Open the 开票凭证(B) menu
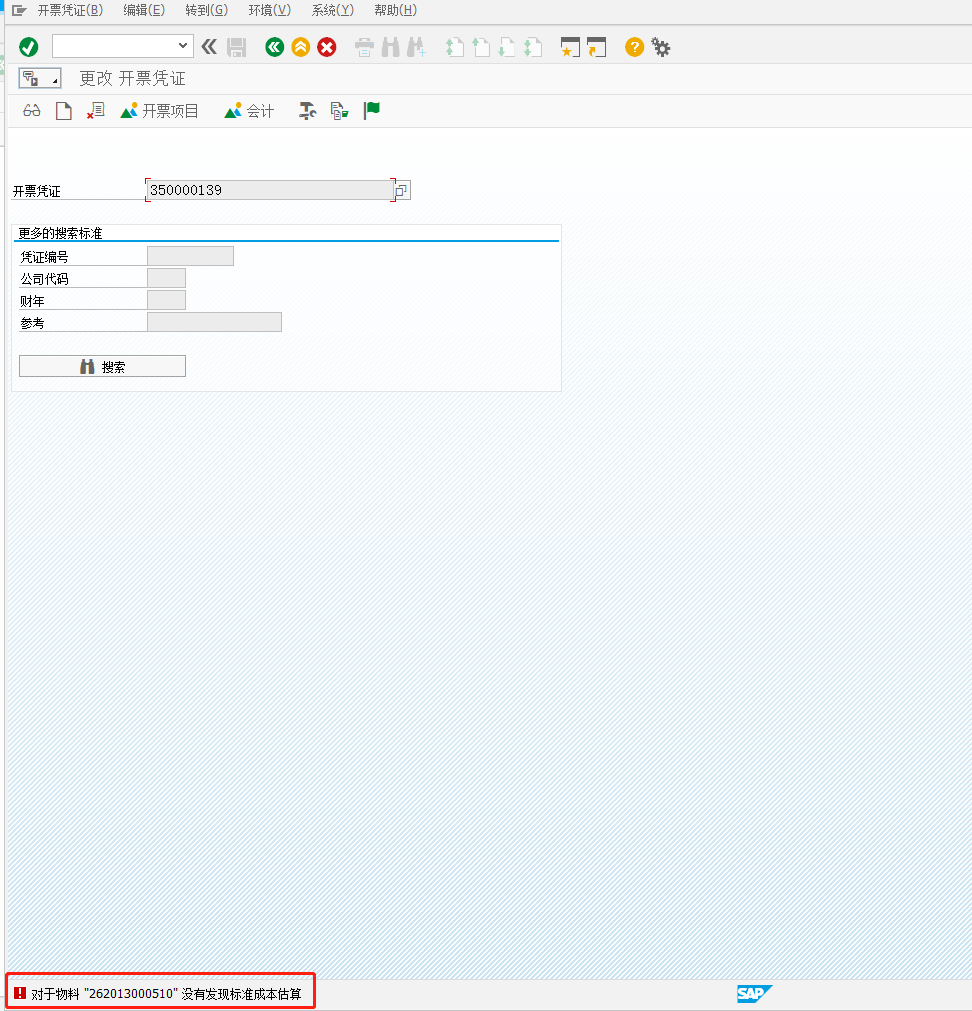The width and height of the screenshot is (972, 1011). pyautogui.click(x=70, y=10)
